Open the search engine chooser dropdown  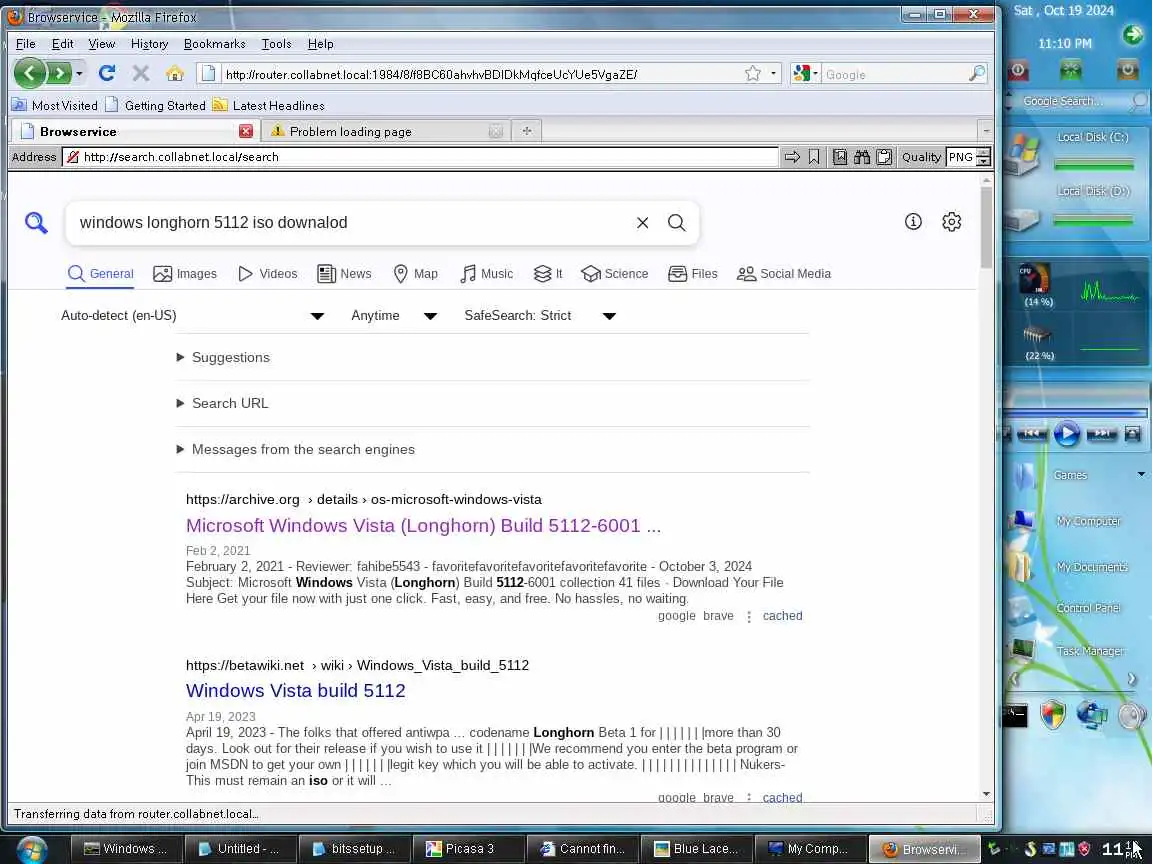806,73
